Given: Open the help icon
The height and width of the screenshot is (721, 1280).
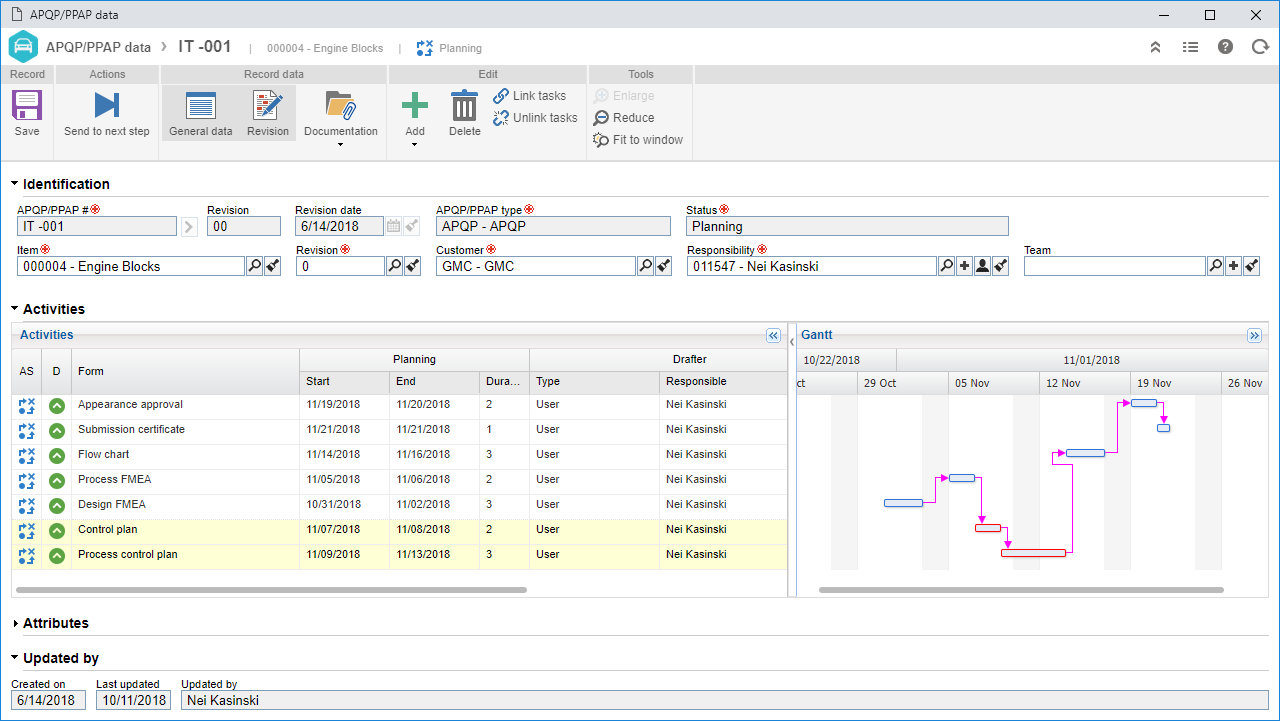Looking at the screenshot, I should [1225, 47].
